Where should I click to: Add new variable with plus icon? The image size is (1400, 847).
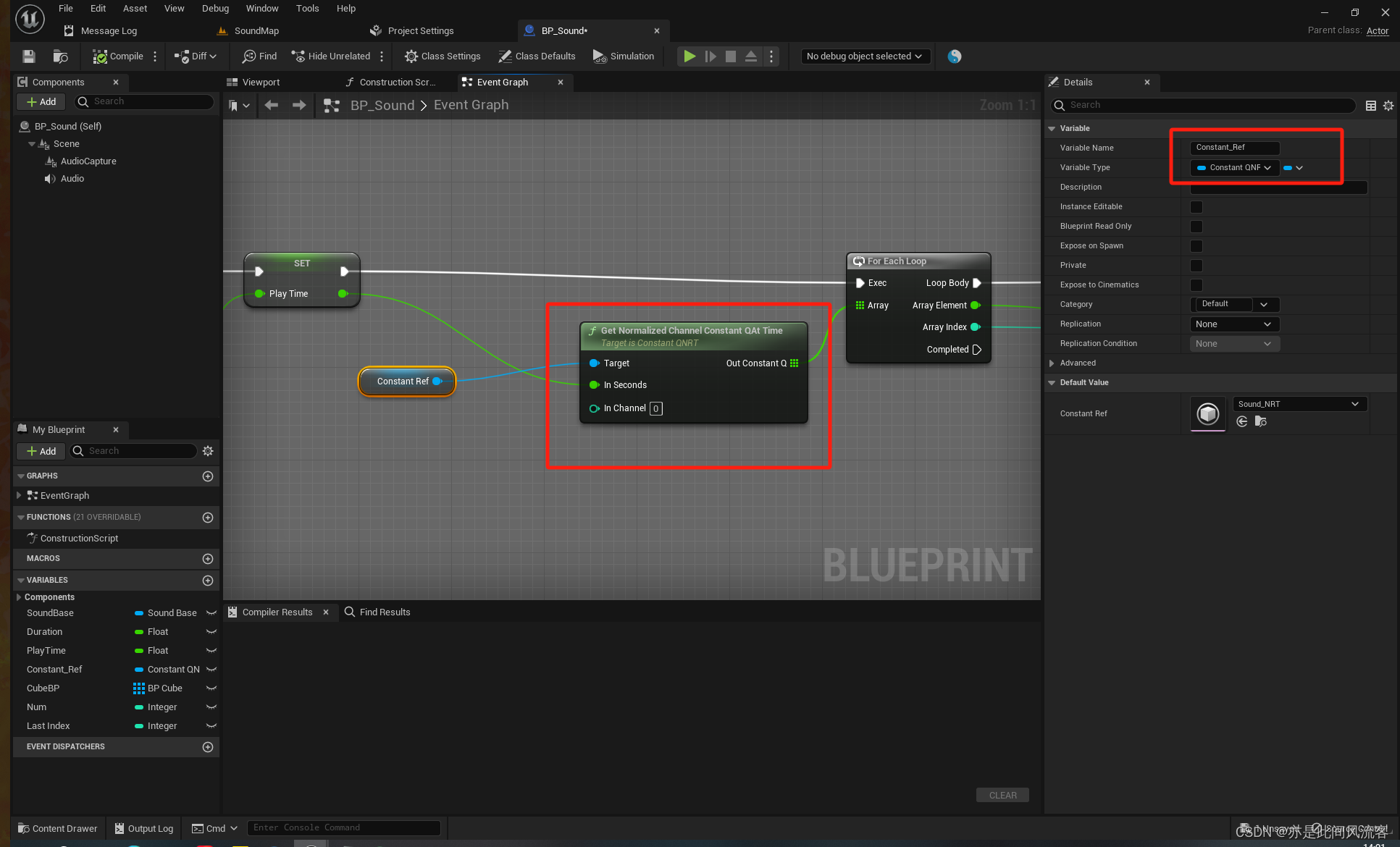click(208, 581)
